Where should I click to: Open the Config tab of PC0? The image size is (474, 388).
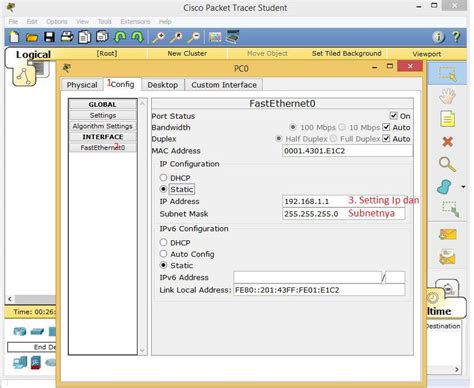(122, 84)
